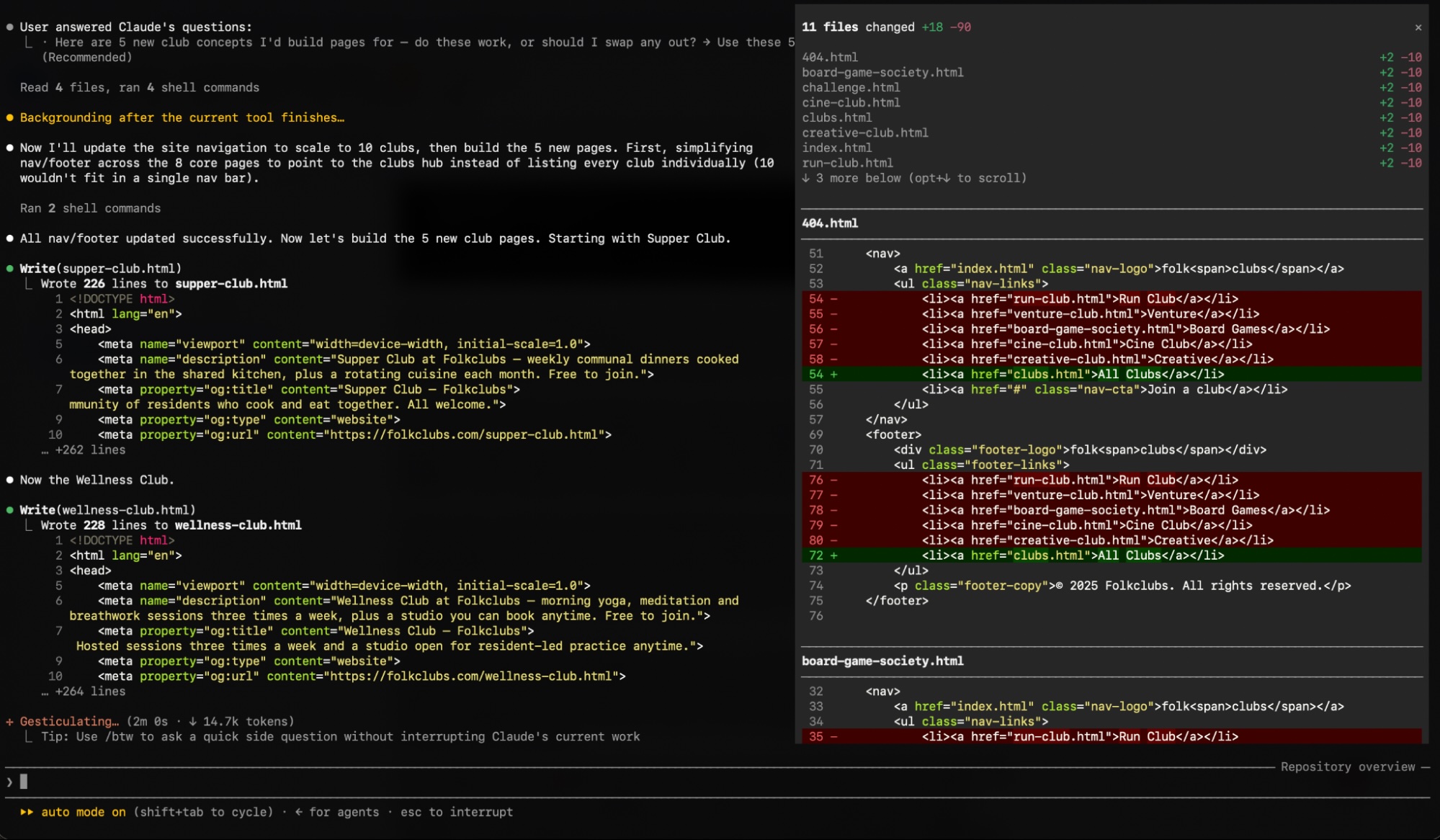Toggle the auto mode on indicator
This screenshot has height=840, width=1440.
[x=83, y=812]
